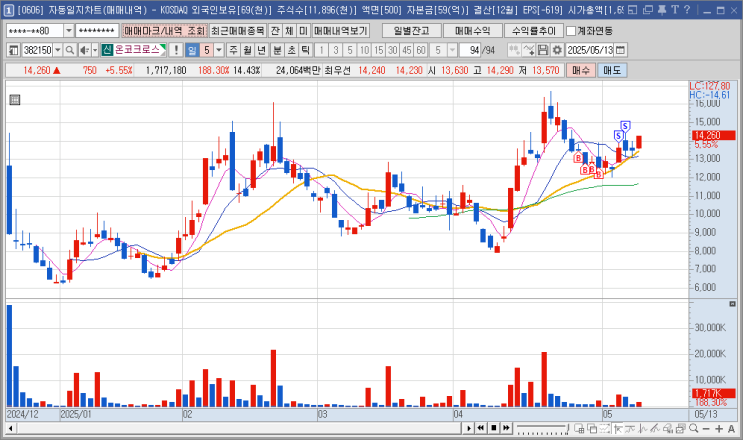The image size is (743, 440).
Task: Click the duplicate window icon in title bar
Action: (648, 9)
